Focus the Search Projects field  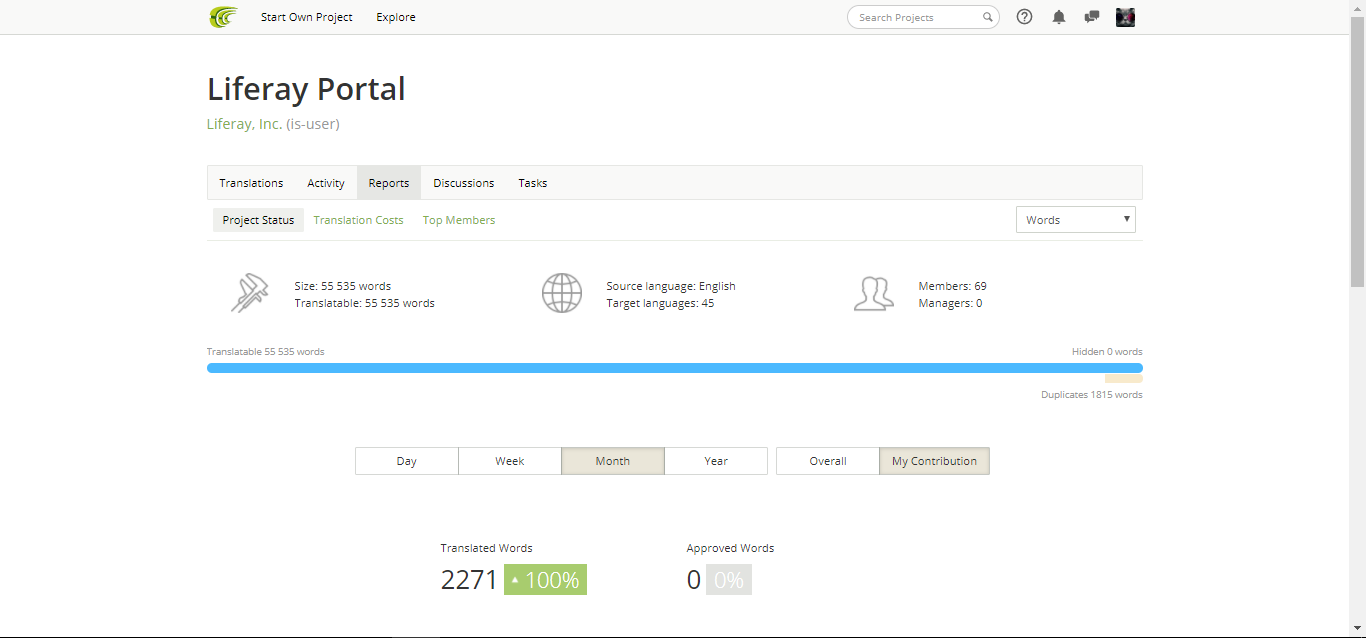pyautogui.click(x=923, y=17)
